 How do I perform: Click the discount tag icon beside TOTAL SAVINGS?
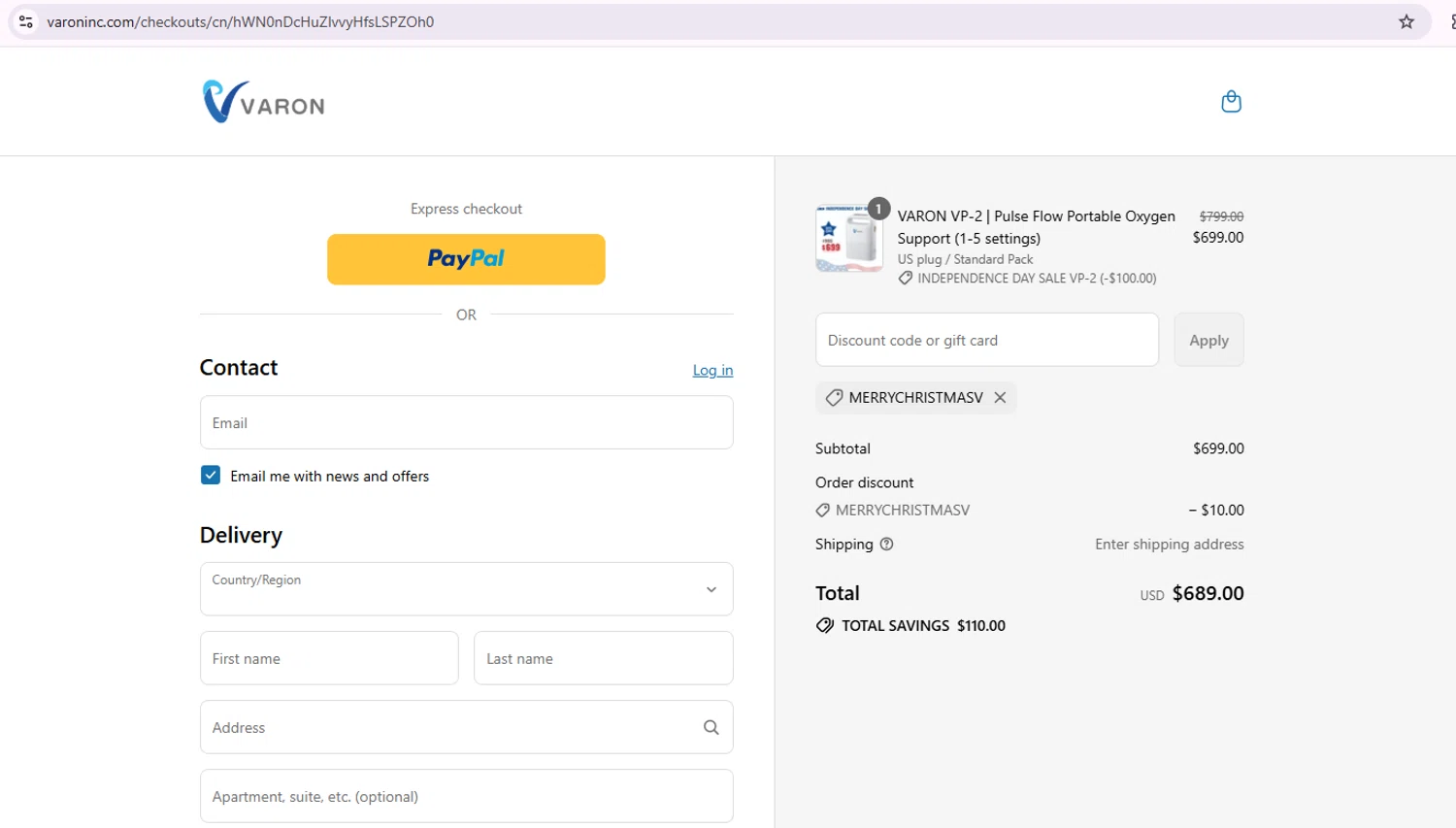[825, 626]
